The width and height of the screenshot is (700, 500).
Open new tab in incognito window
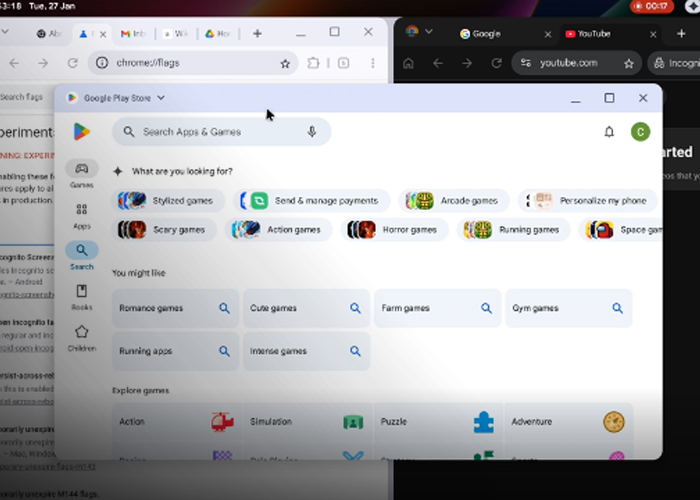point(681,33)
